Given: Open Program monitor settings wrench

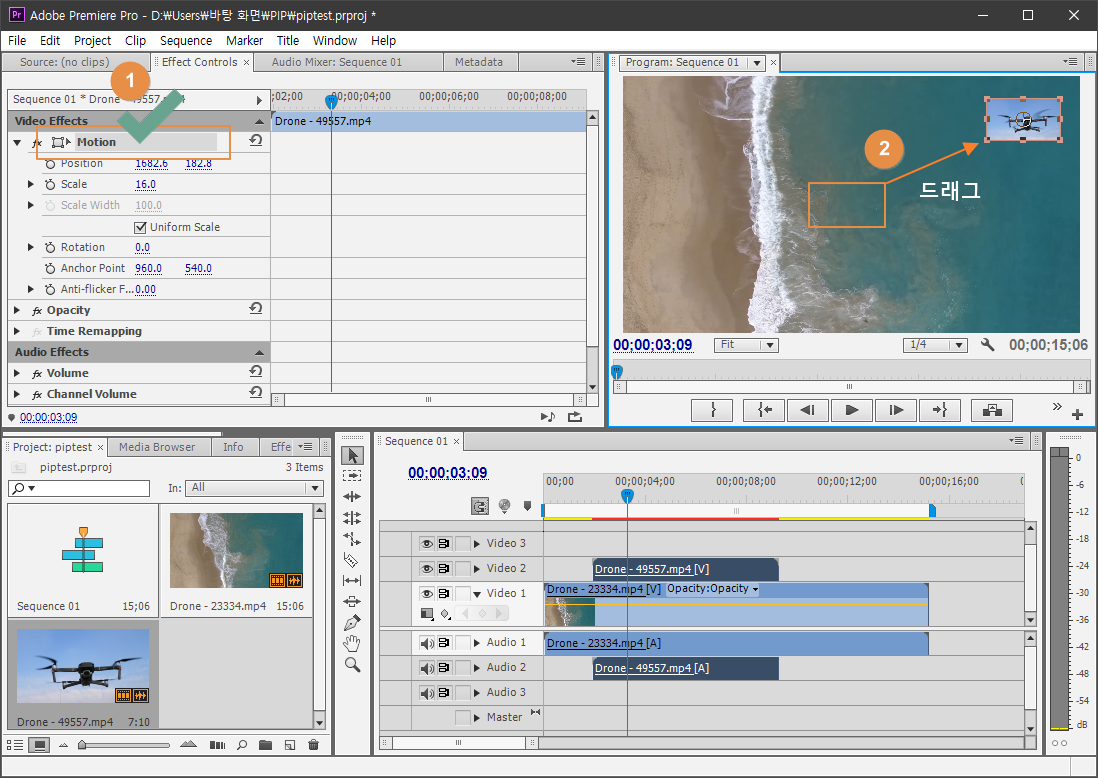Looking at the screenshot, I should [x=988, y=345].
